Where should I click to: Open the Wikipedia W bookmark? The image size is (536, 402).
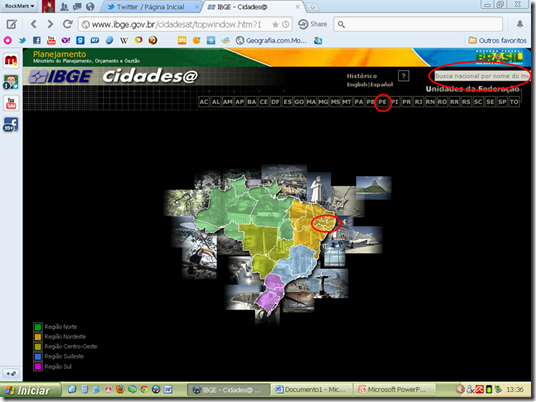(124, 41)
